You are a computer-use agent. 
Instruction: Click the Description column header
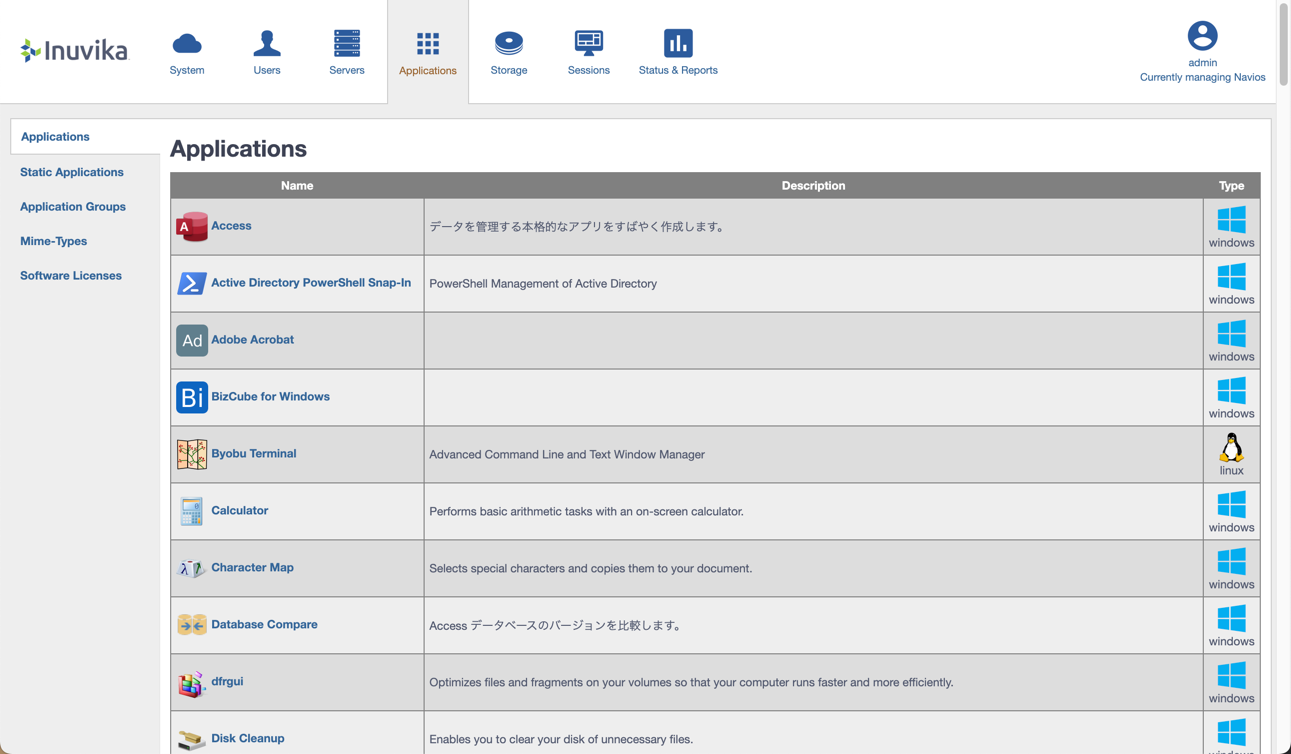point(813,186)
